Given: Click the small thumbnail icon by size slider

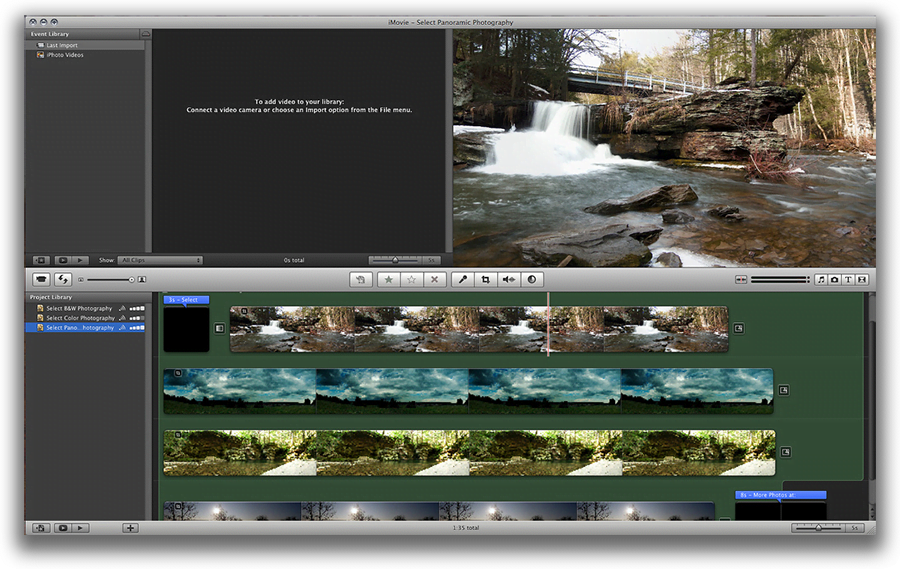Looking at the screenshot, I should 81,280.
